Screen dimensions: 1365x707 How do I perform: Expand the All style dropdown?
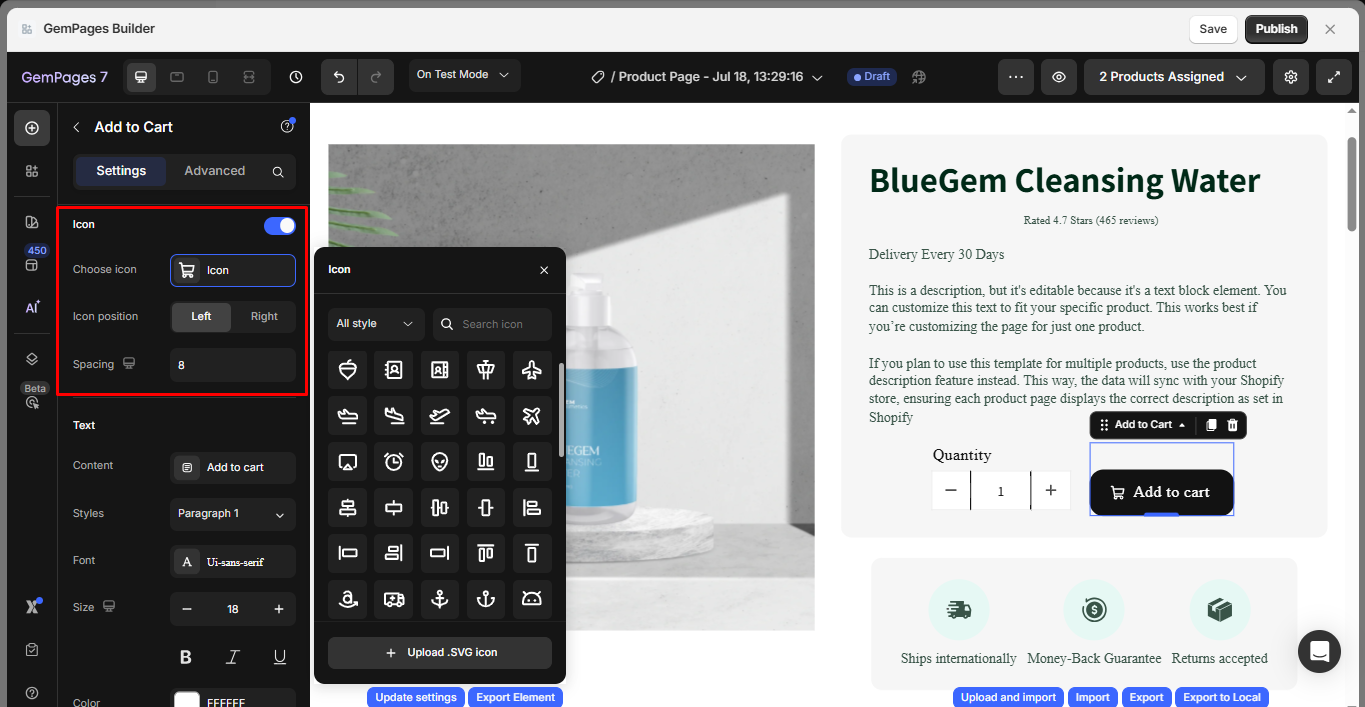pos(376,324)
